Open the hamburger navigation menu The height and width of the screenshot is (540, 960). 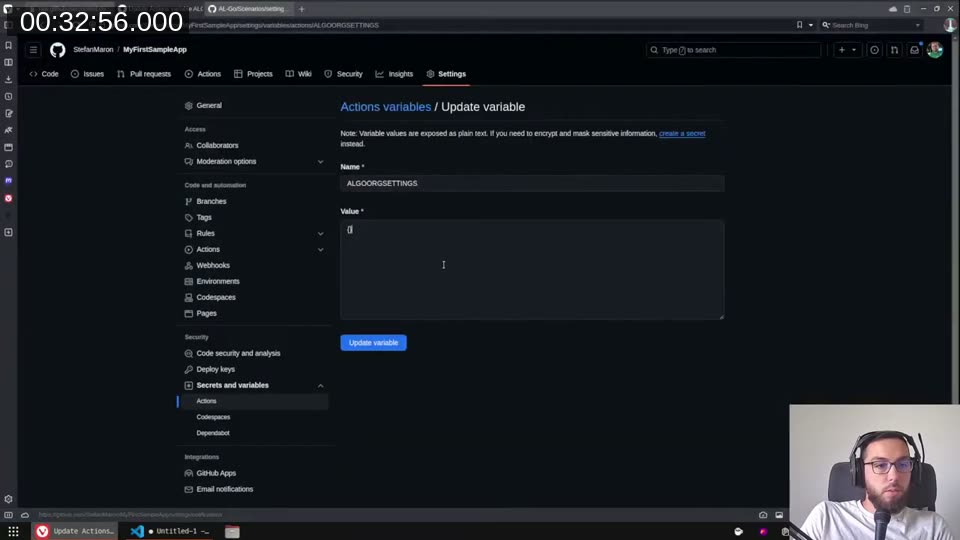34,50
